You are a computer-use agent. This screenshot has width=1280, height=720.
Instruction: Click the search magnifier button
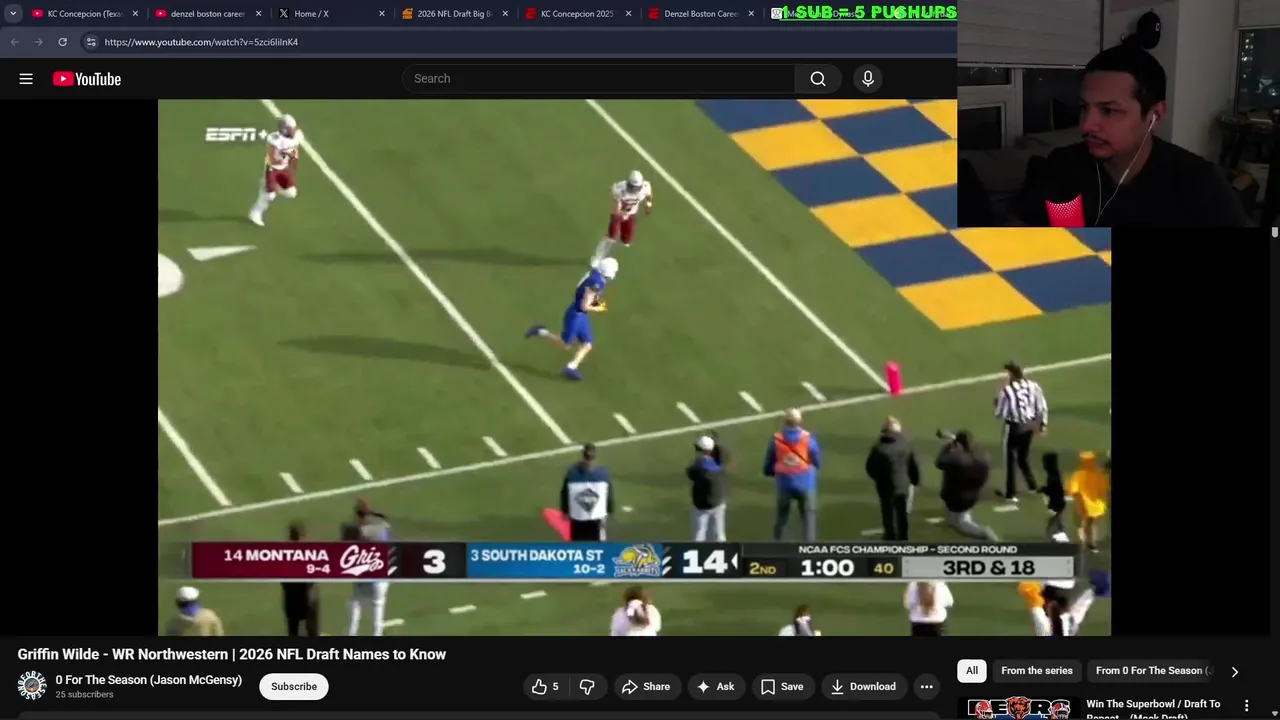tap(818, 79)
